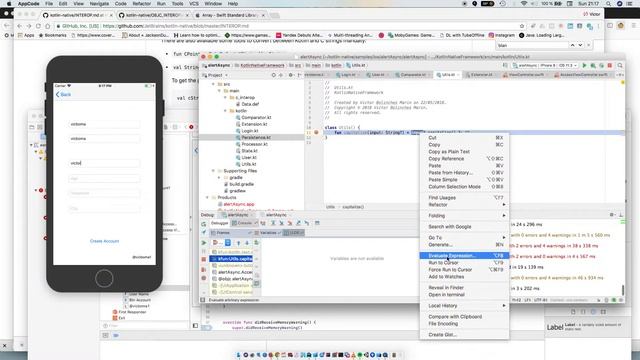
Task: Collapse Supporting Files group
Action: click(213, 171)
